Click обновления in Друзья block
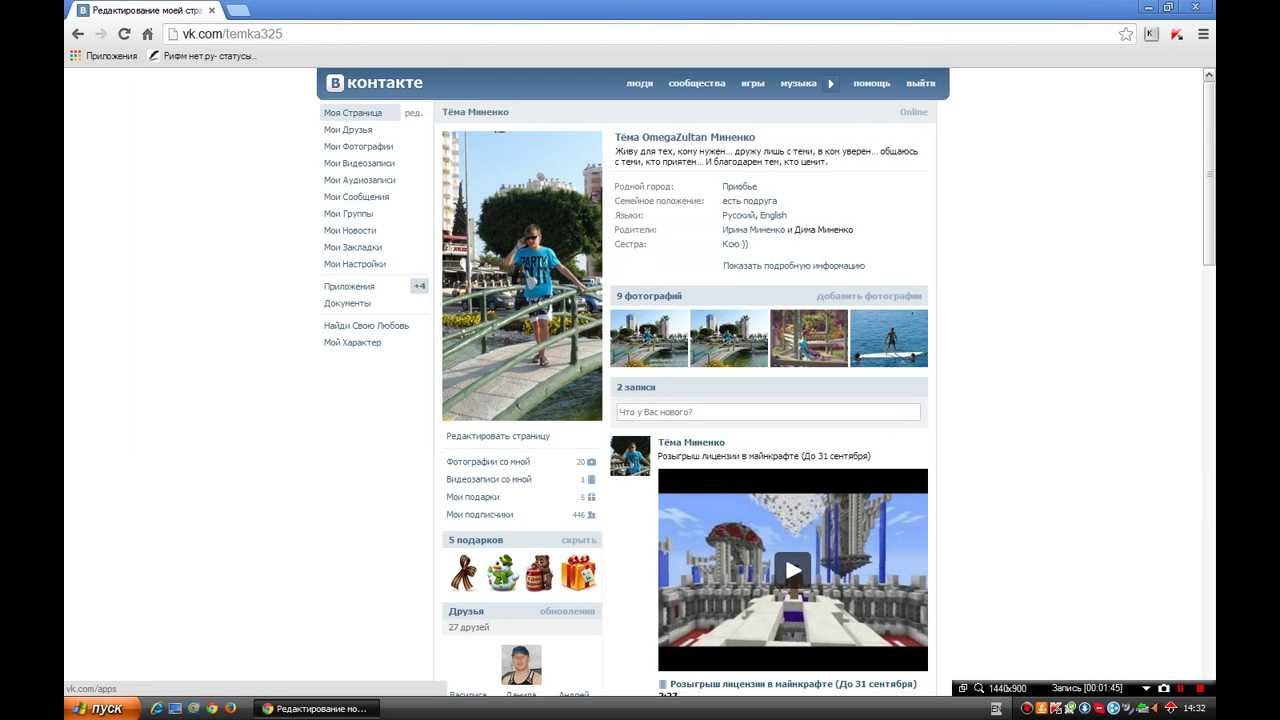Viewport: 1280px width, 720px height. point(567,611)
